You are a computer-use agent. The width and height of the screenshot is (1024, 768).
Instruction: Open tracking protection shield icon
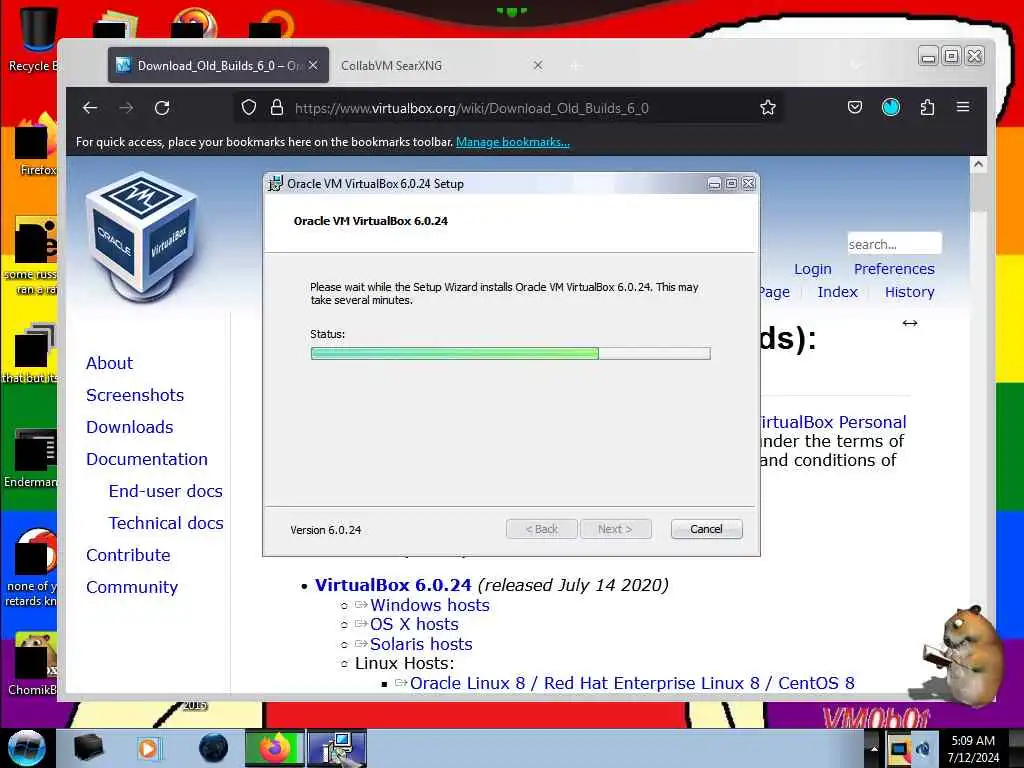[x=249, y=108]
